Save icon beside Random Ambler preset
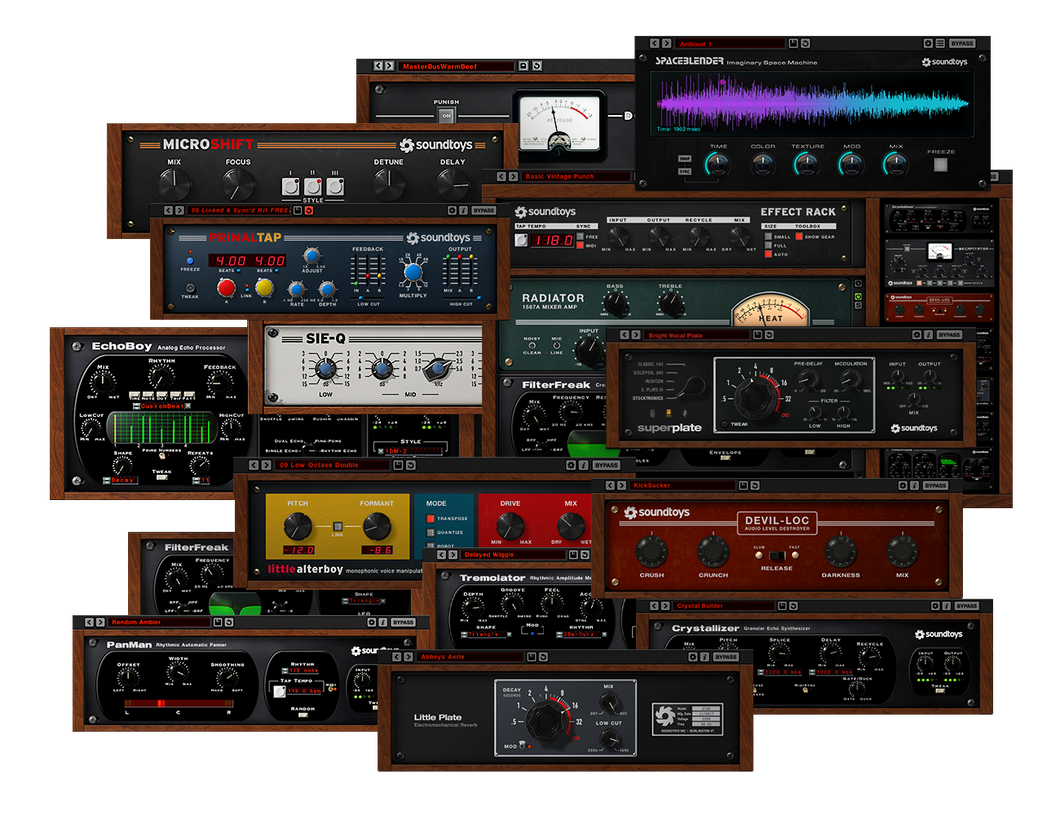Screen dimensions: 1060x819 click(218, 622)
